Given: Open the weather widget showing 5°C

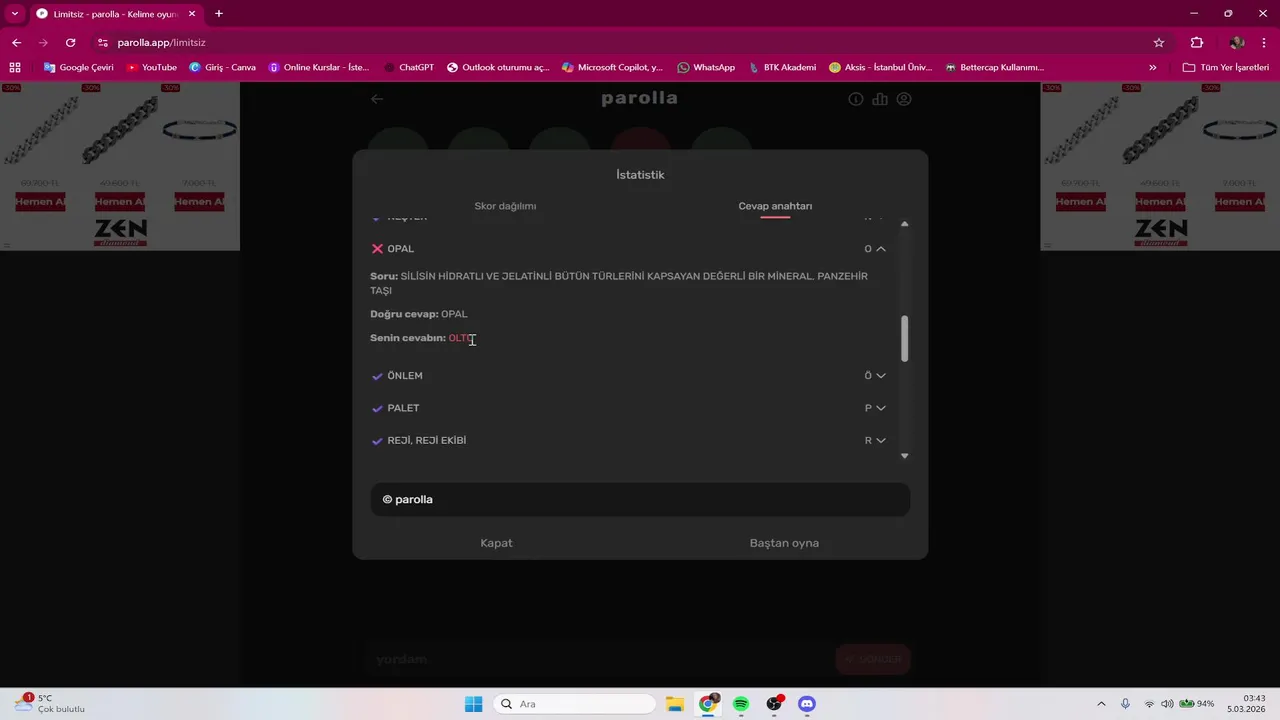Looking at the screenshot, I should click(x=50, y=704).
